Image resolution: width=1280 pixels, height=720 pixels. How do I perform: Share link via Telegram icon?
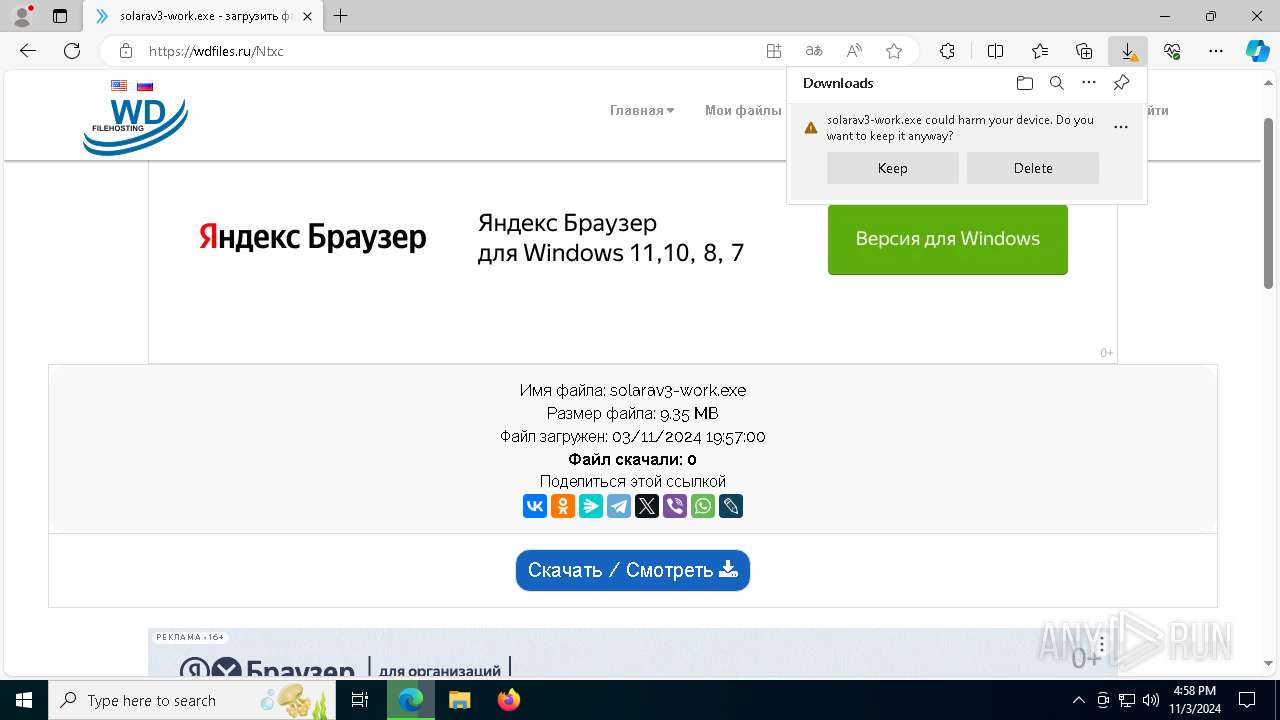pyautogui.click(x=619, y=506)
